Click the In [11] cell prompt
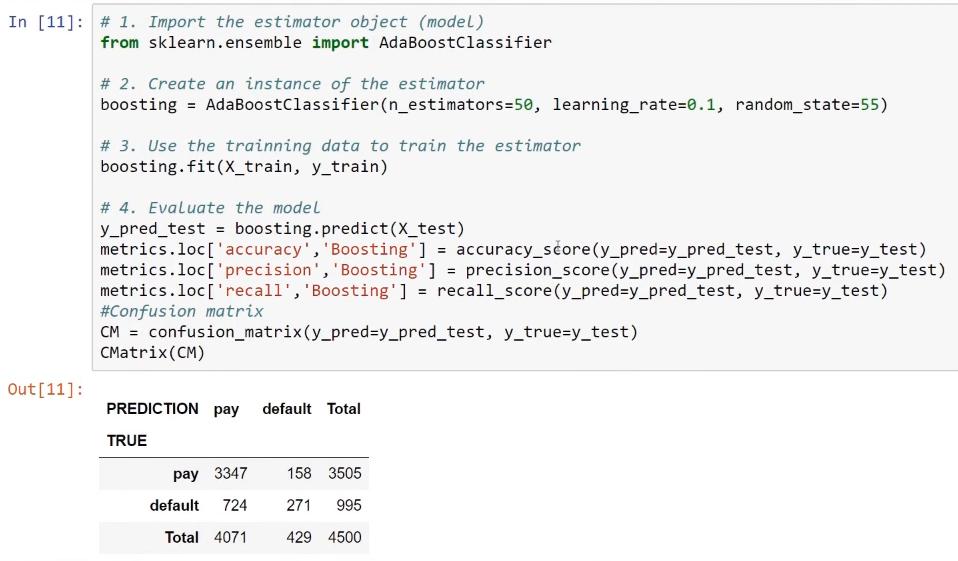 pyautogui.click(x=46, y=22)
